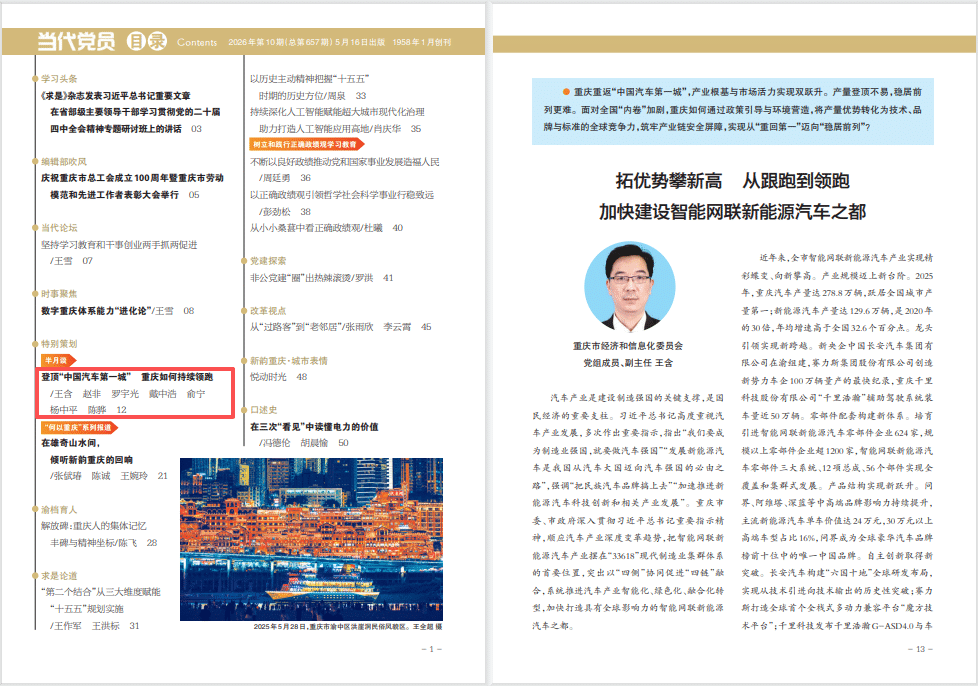Open the 从"过路客"到"老邻居" entry
This screenshot has width=978, height=686.
coord(341,327)
